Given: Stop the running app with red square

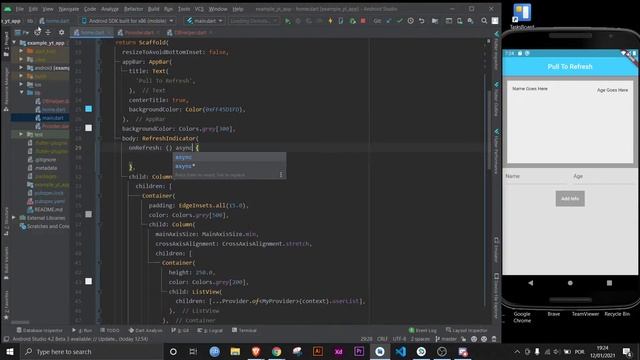Looking at the screenshot, I should (363, 21).
